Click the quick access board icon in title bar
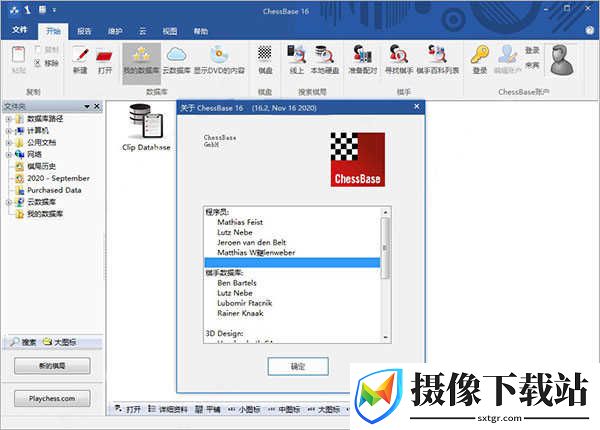Viewport: 600px width, 430px height. 42,10
